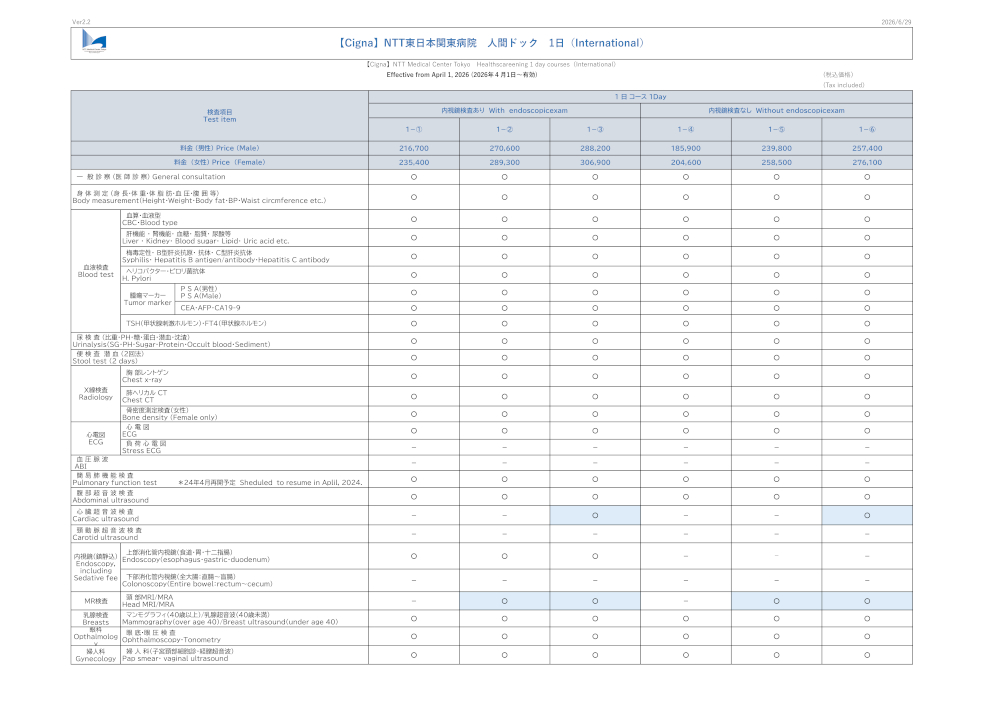Select course column header '1−③'
The image size is (1000, 707).
(595, 129)
